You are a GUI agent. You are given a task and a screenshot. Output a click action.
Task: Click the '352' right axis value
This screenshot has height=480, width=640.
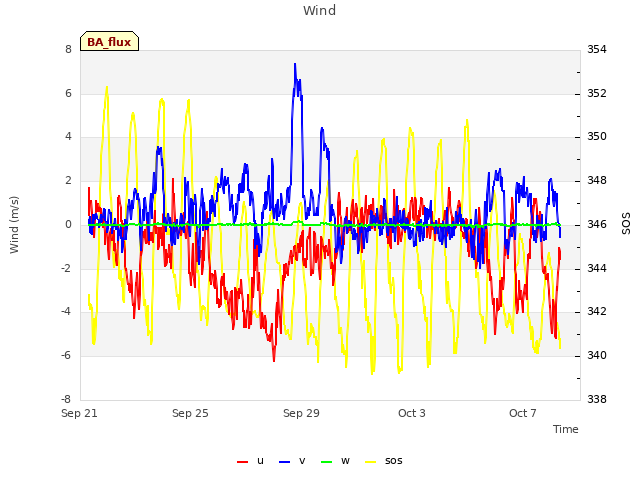[597, 93]
